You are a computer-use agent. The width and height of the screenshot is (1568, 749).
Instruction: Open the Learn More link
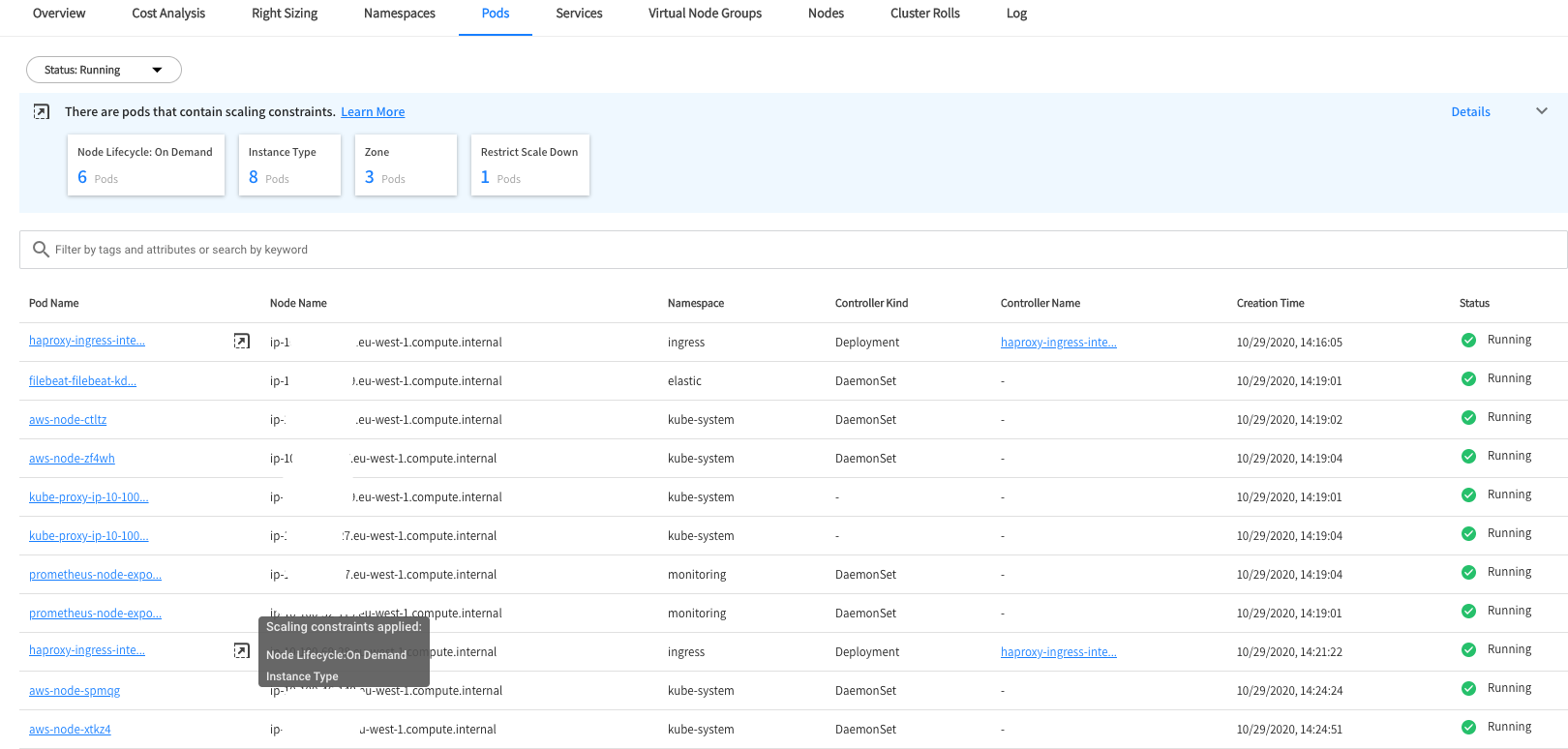(x=373, y=112)
